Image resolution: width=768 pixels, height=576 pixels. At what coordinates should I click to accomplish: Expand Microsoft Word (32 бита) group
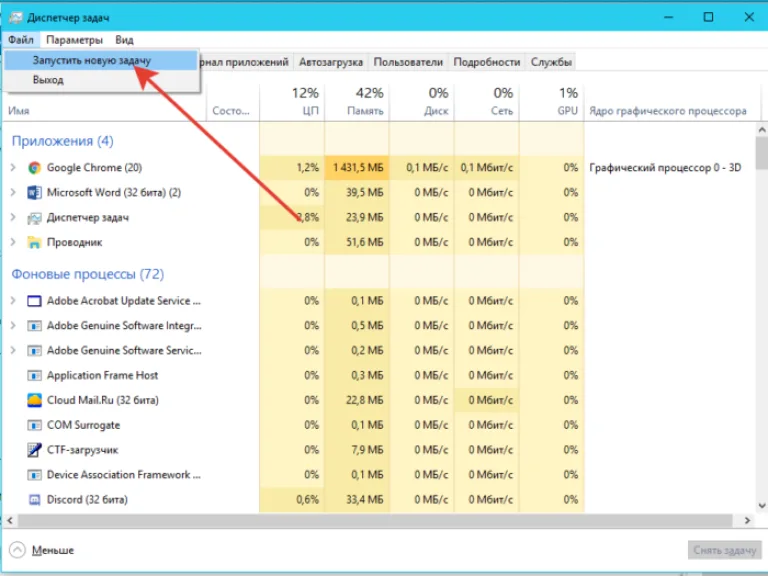point(13,192)
